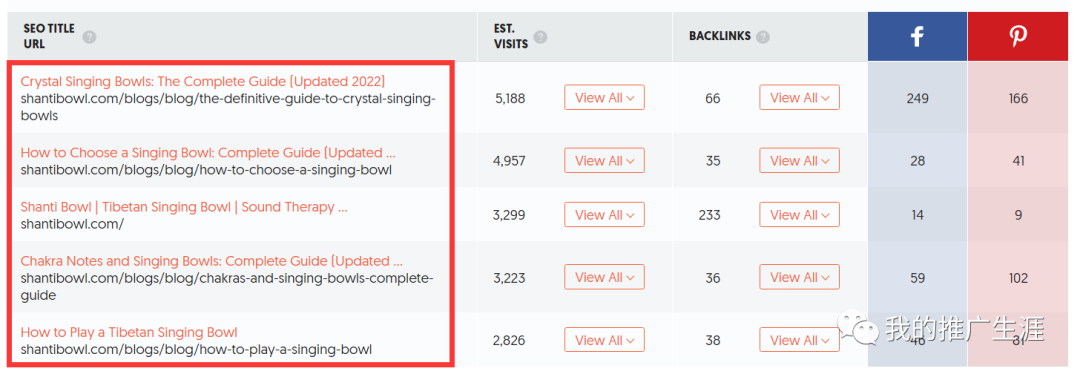Open Crystal Singing Bowls: The Complete Guide link
The image size is (1080, 377).
pyautogui.click(x=202, y=81)
